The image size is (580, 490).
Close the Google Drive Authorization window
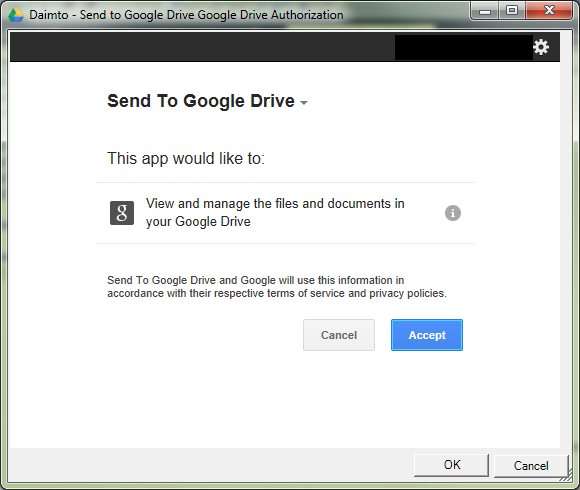tap(549, 11)
